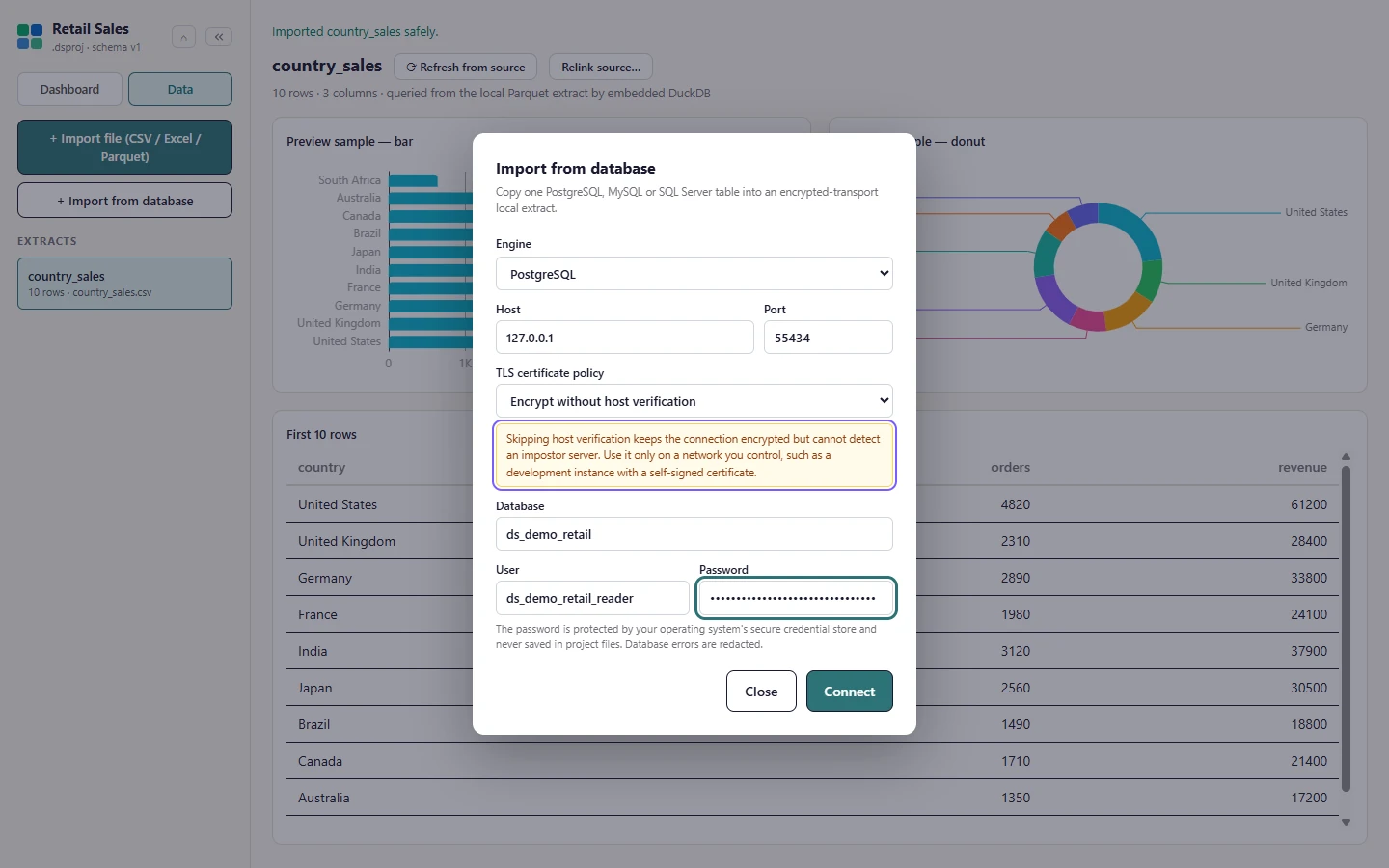Click the "Australia" table cell
This screenshot has width=1389, height=868.
[x=324, y=798]
